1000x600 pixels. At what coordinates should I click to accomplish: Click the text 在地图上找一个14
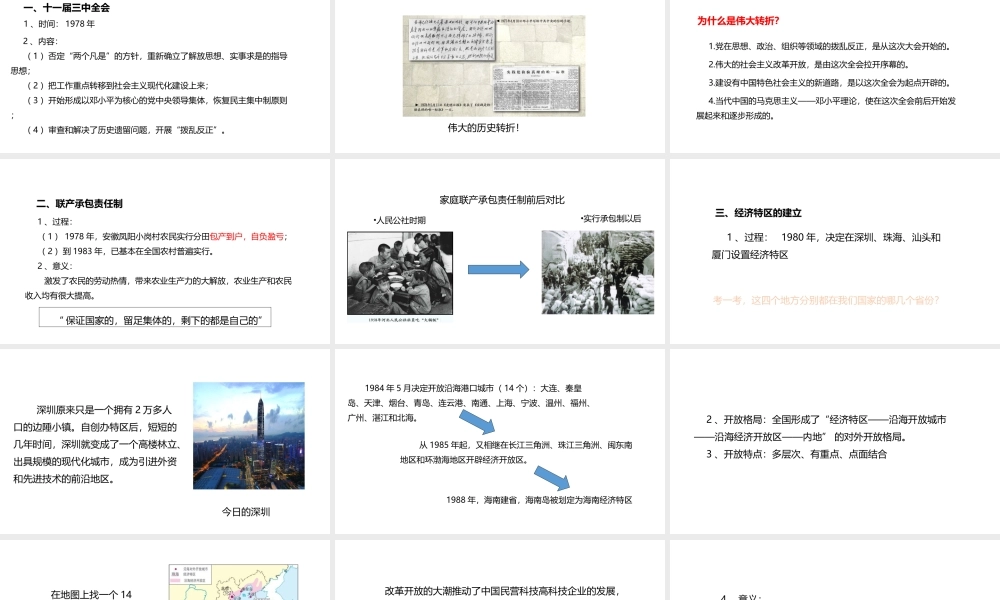pyautogui.click(x=91, y=594)
